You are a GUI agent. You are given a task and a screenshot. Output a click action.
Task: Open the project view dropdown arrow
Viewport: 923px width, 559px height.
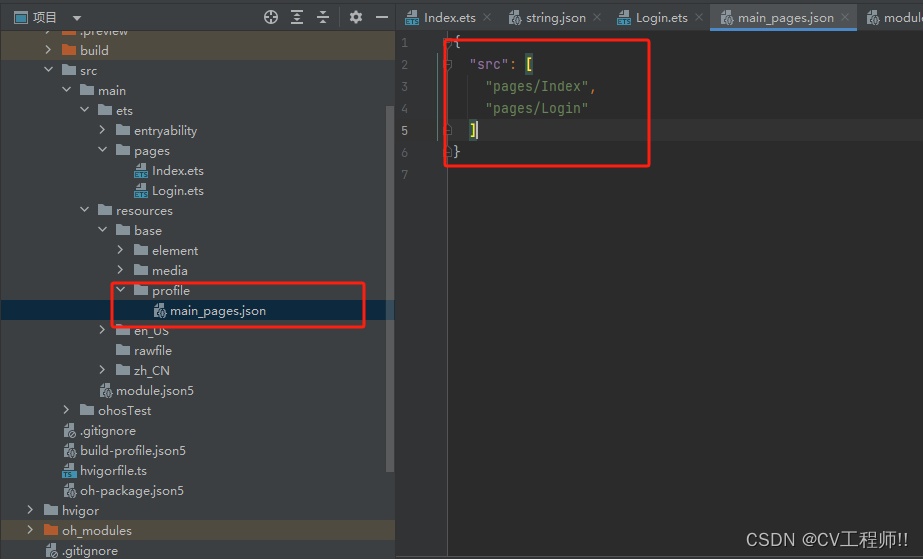(77, 18)
